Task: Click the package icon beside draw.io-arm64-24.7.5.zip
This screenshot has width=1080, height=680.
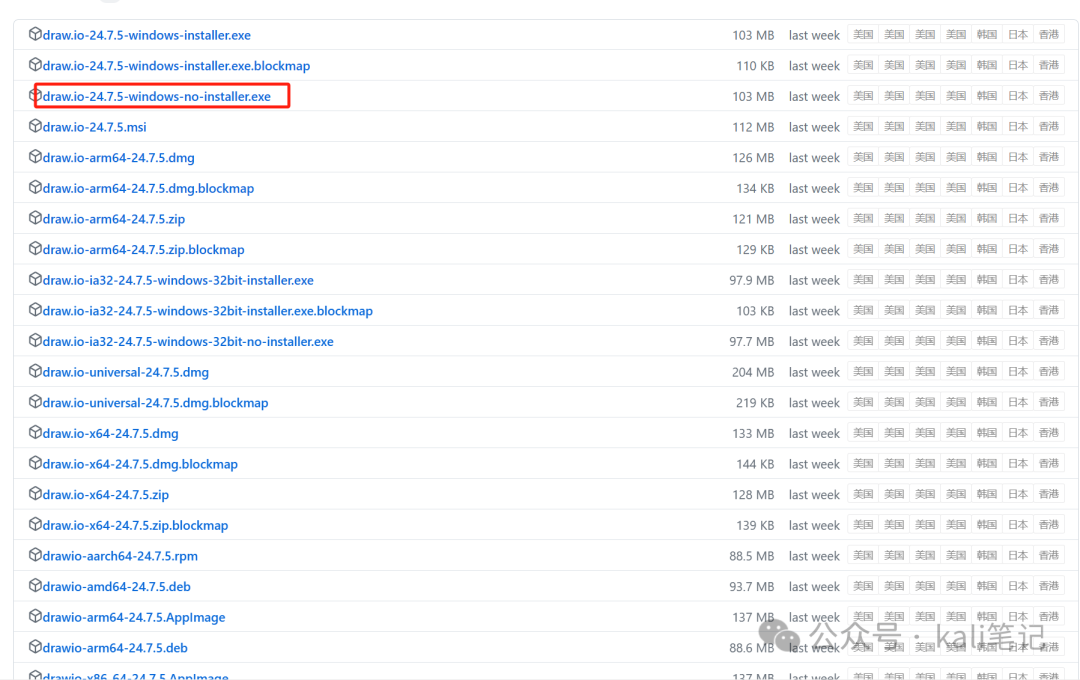Action: point(35,218)
